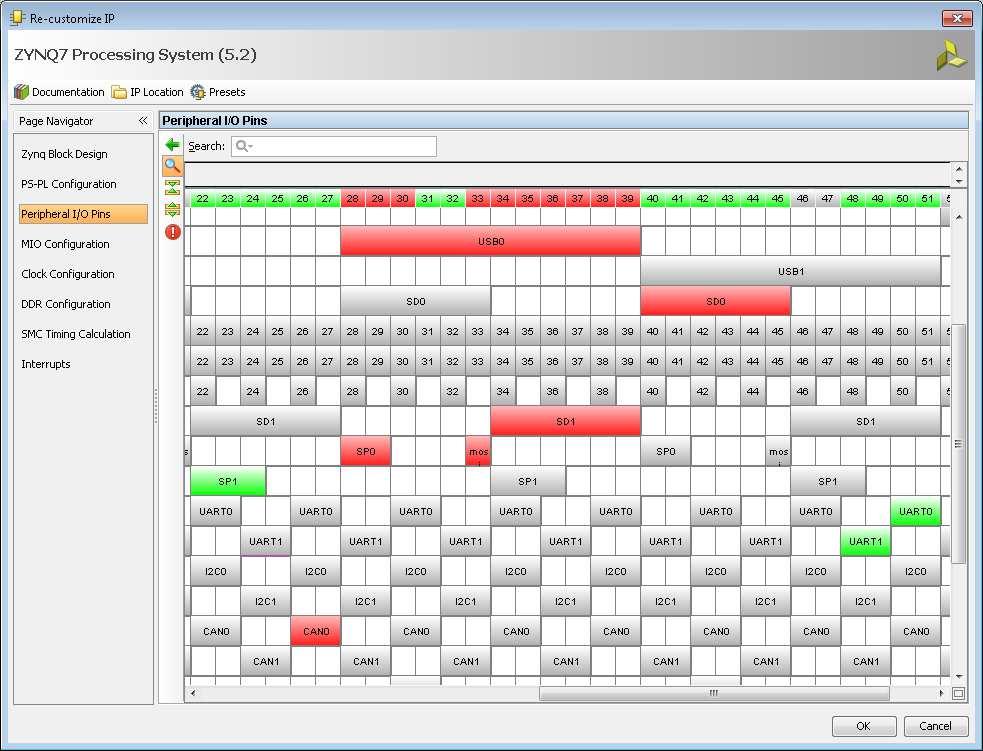Click the horizontal scrollbar thumb
Image resolution: width=983 pixels, height=751 pixels.
coord(714,693)
